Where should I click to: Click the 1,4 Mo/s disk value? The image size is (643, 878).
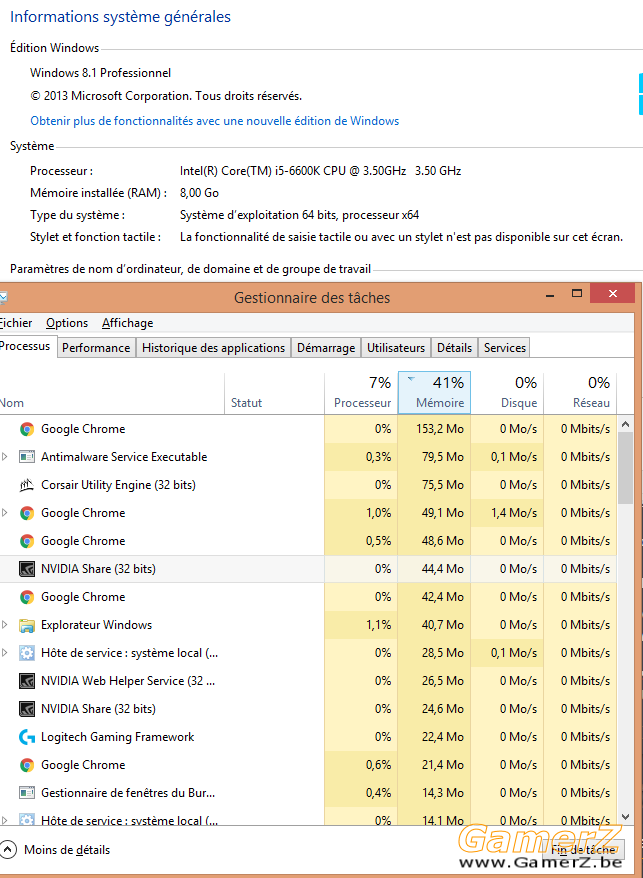tap(514, 513)
